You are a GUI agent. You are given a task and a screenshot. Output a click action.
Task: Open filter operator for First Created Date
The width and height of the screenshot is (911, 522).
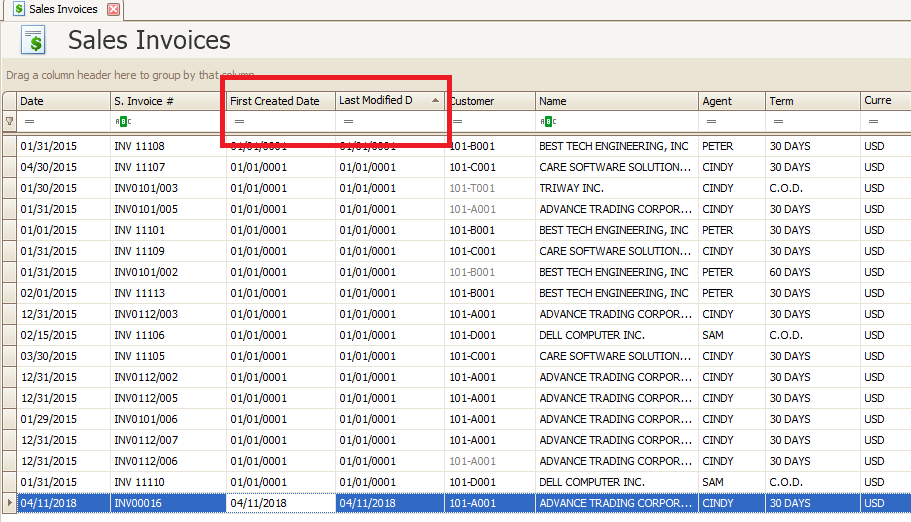click(x=239, y=121)
